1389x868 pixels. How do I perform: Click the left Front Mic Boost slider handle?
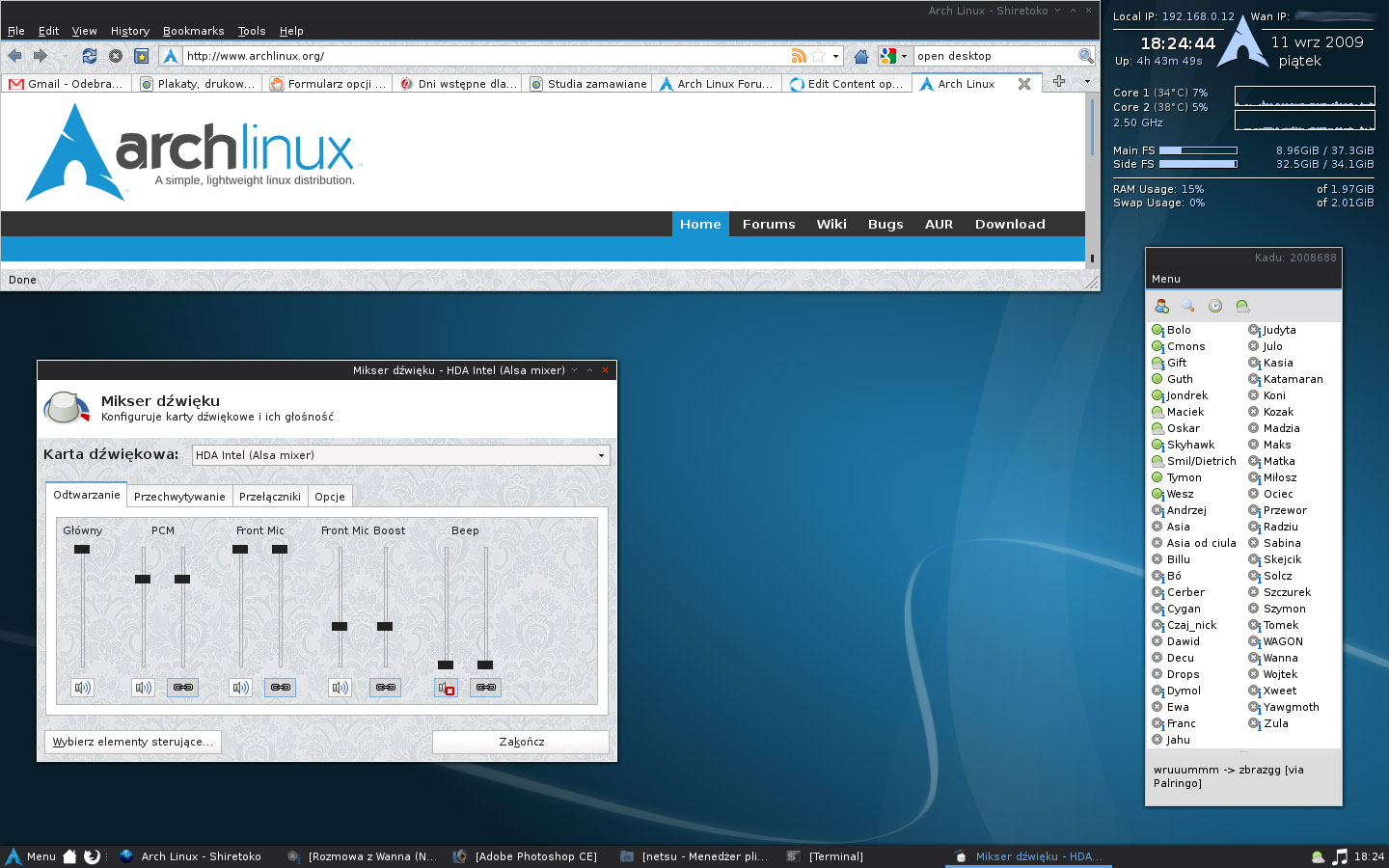pyautogui.click(x=340, y=627)
